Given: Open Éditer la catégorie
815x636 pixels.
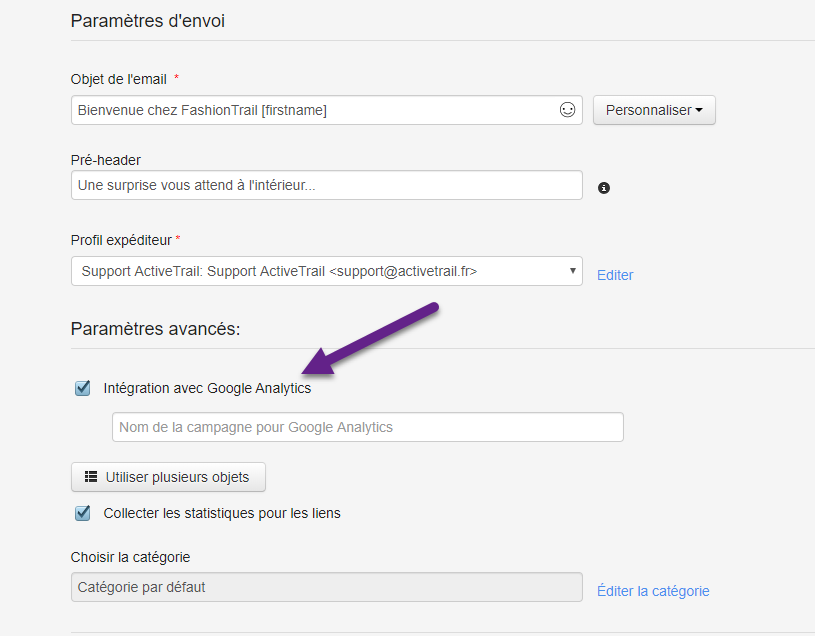Looking at the screenshot, I should [653, 591].
